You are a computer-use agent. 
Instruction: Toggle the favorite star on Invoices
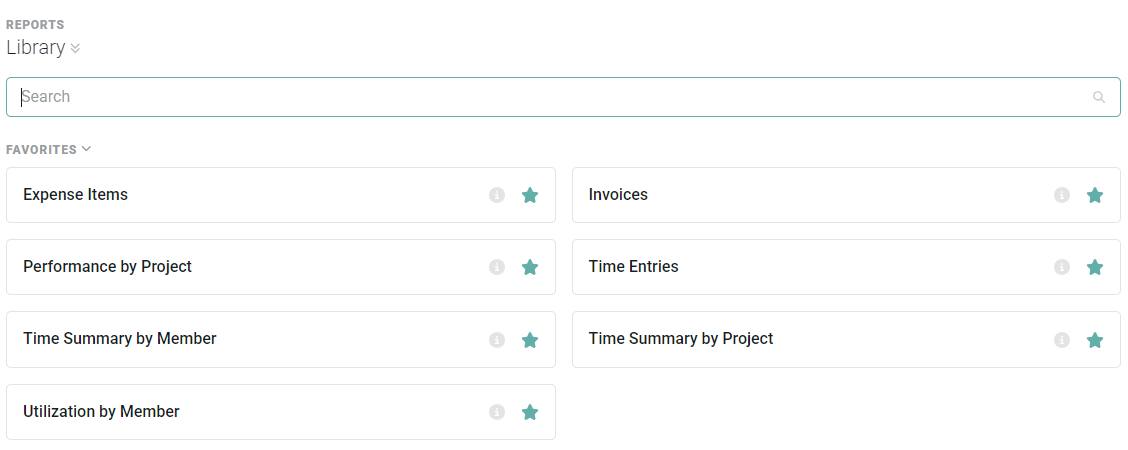click(1095, 195)
